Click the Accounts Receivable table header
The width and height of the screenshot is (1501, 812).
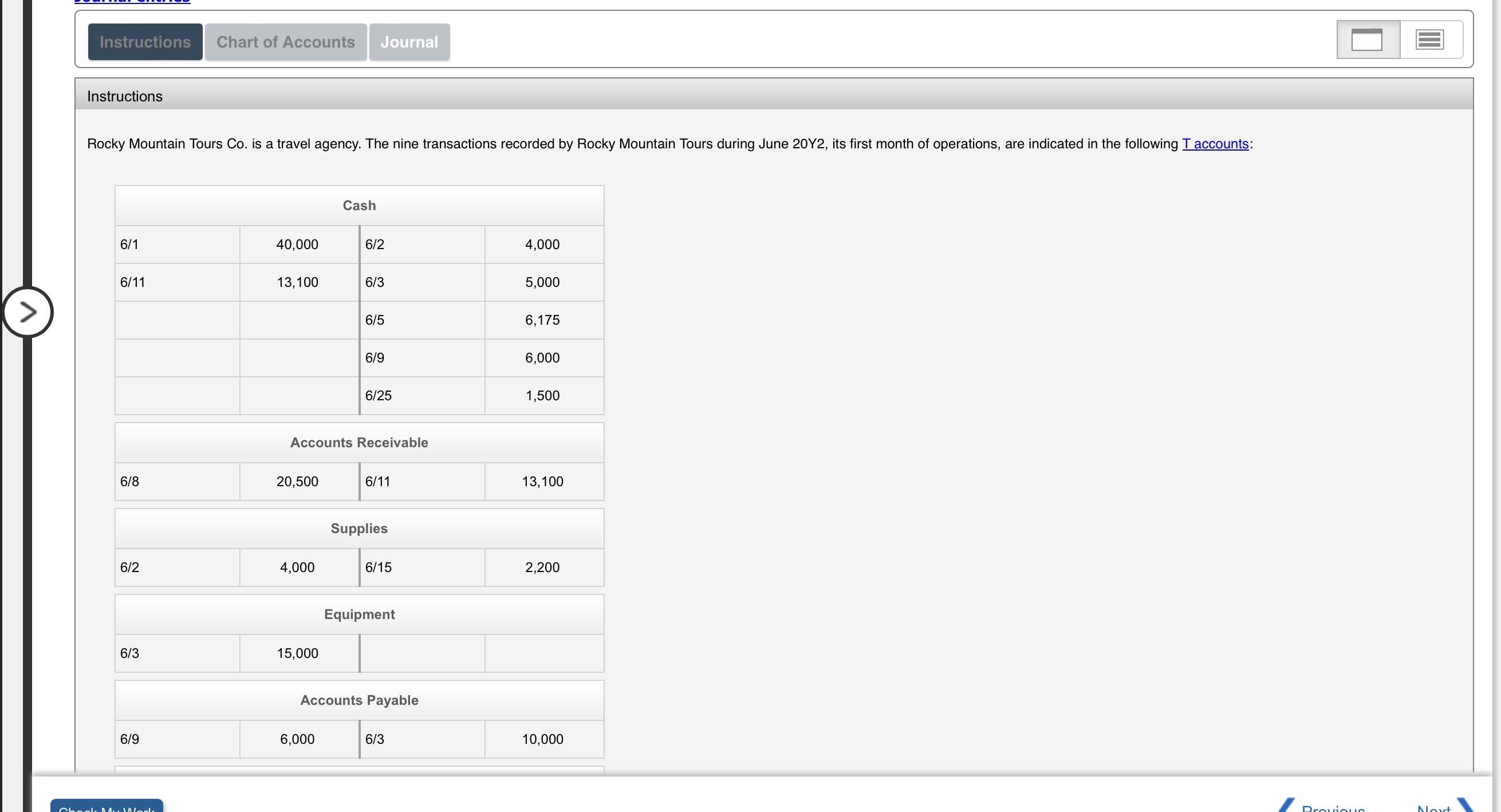(x=359, y=443)
